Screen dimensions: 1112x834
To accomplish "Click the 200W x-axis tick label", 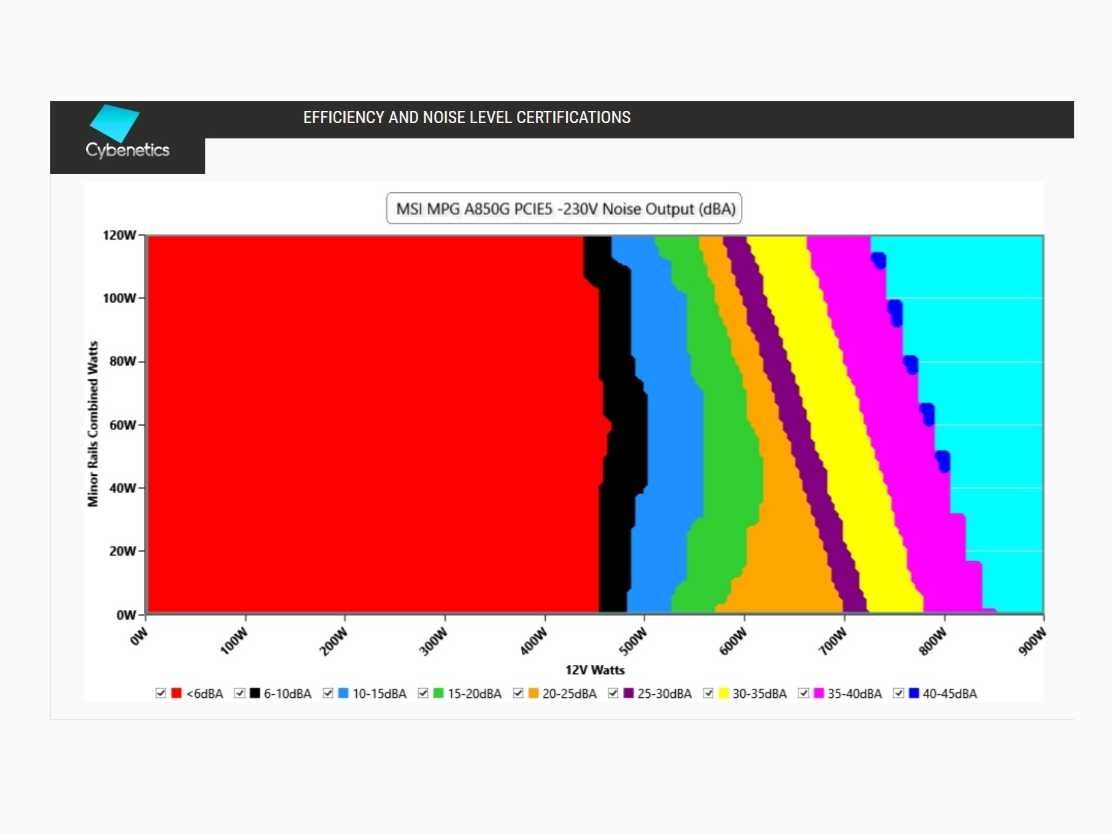I will click(333, 641).
